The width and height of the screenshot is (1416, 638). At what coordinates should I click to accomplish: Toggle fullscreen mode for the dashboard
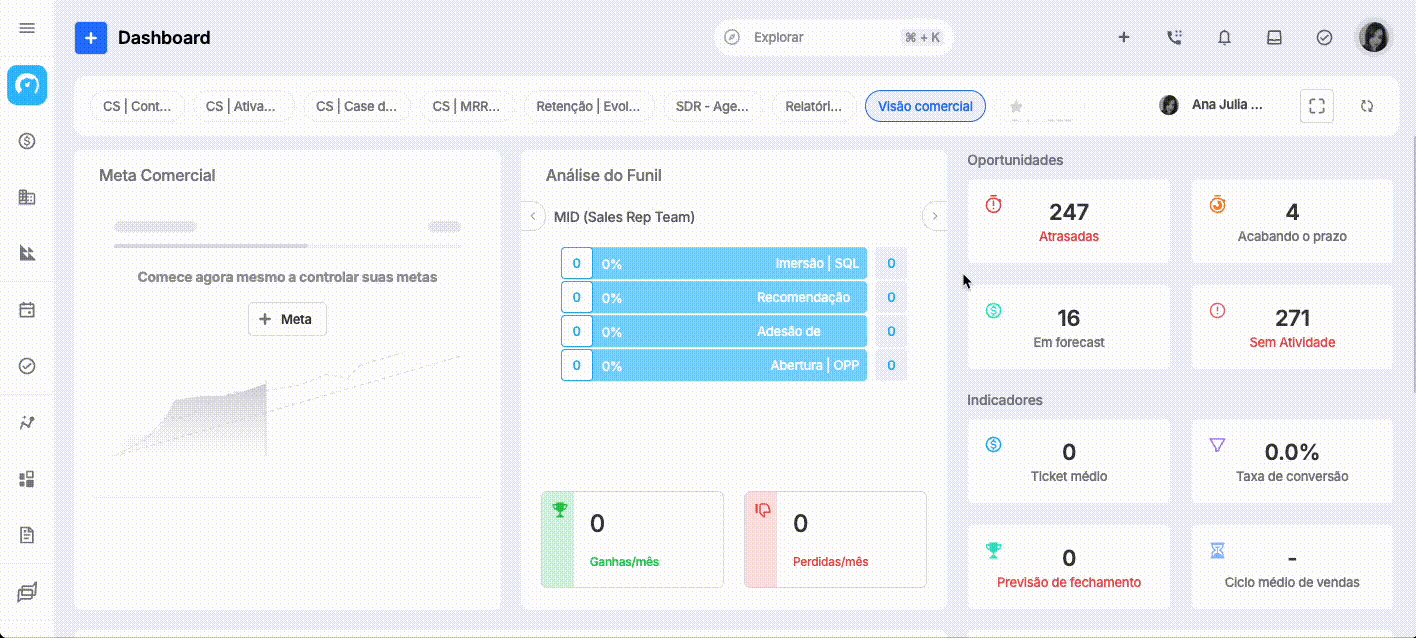(x=1317, y=106)
